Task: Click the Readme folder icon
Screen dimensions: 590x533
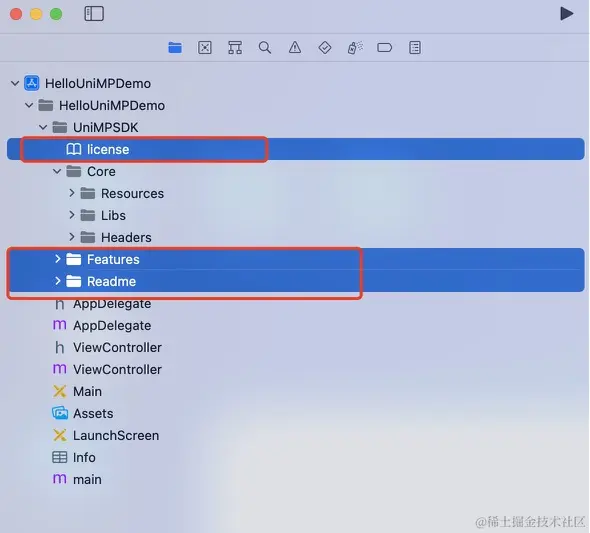Action: coord(74,281)
